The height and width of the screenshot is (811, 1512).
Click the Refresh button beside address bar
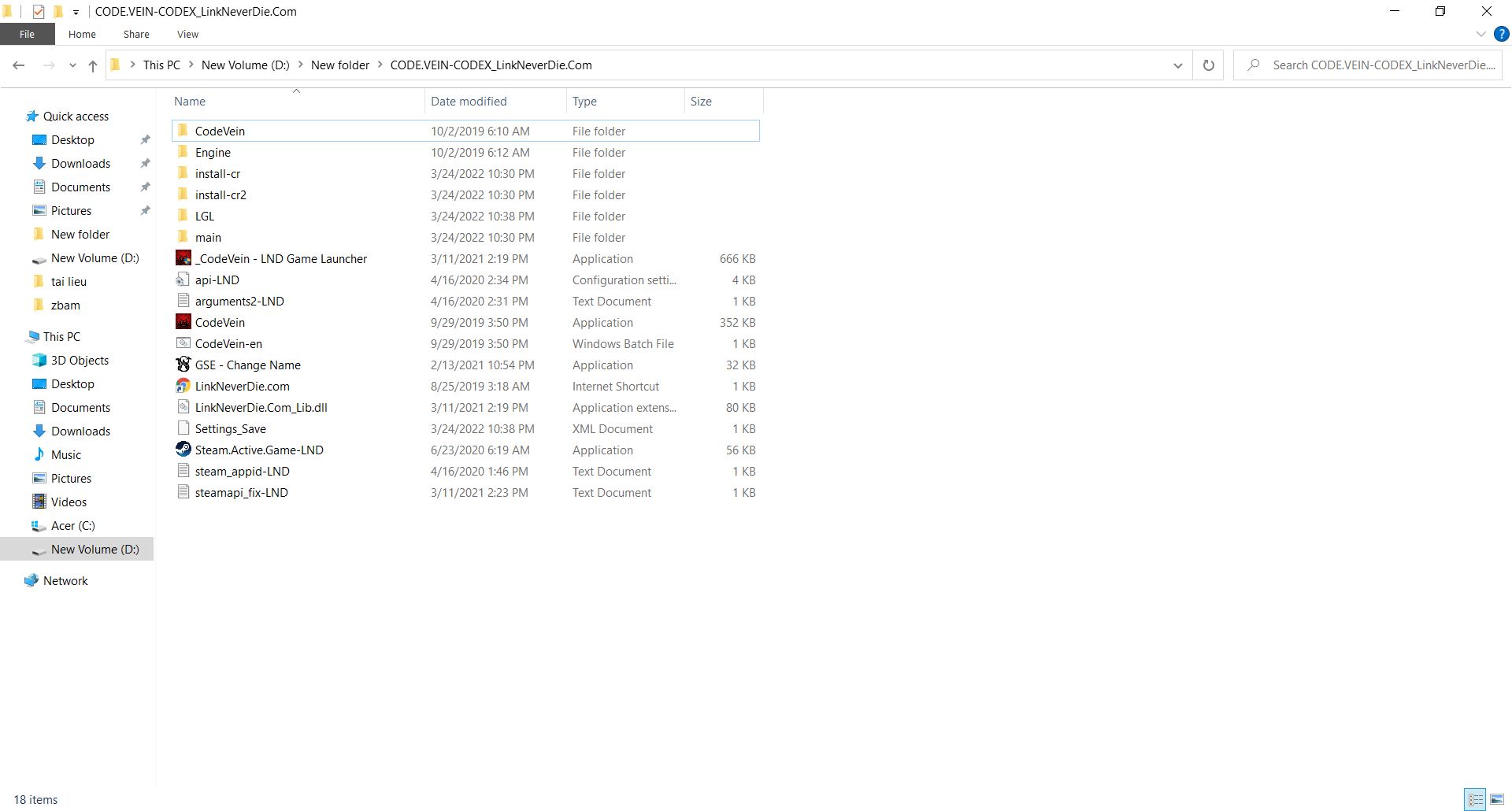click(1208, 65)
